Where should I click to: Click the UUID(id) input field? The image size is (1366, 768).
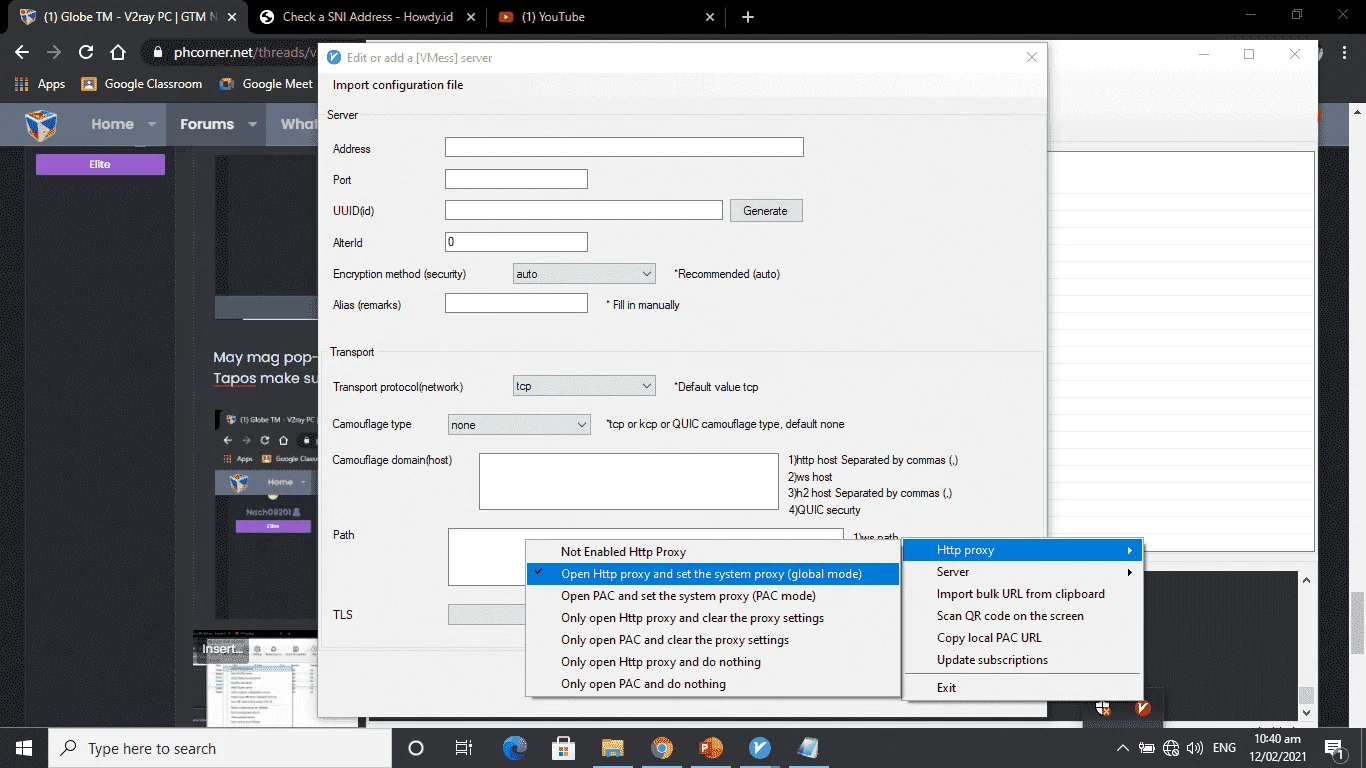584,210
